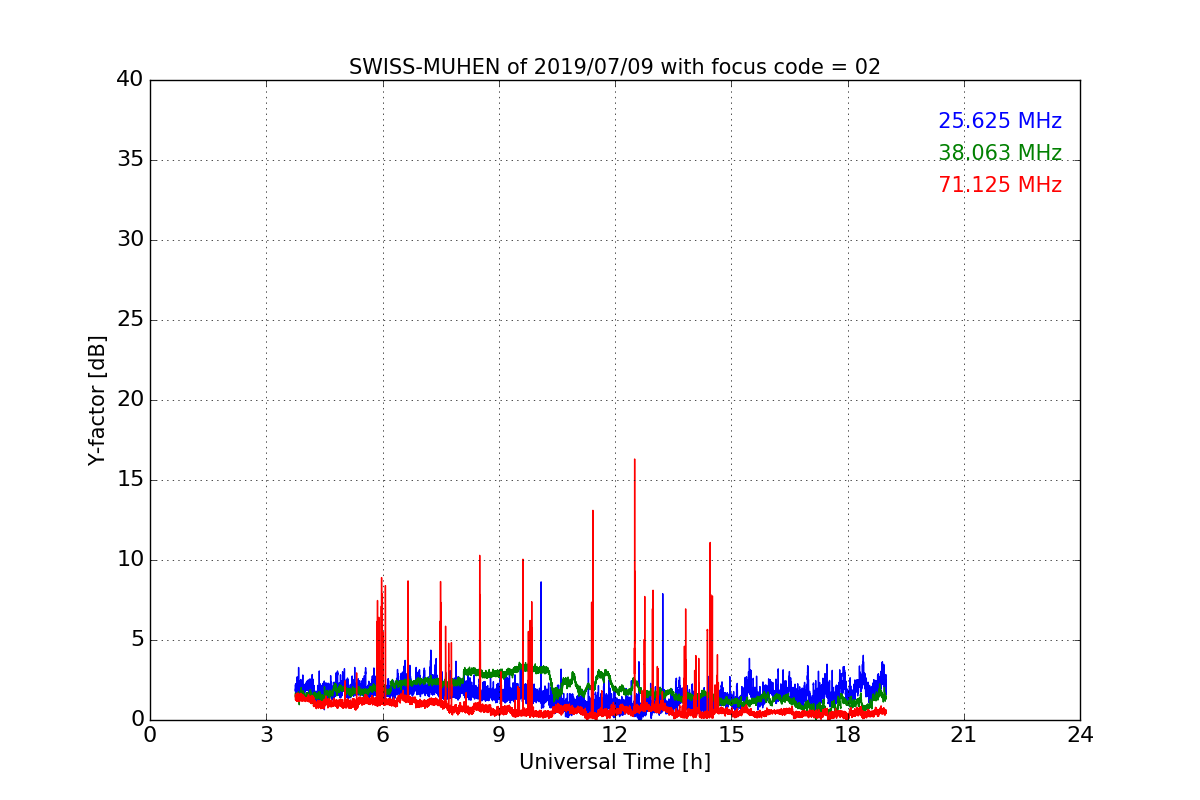The width and height of the screenshot is (1200, 800).
Task: Click the y-axis tick label 40
Action: pyautogui.click(x=130, y=80)
